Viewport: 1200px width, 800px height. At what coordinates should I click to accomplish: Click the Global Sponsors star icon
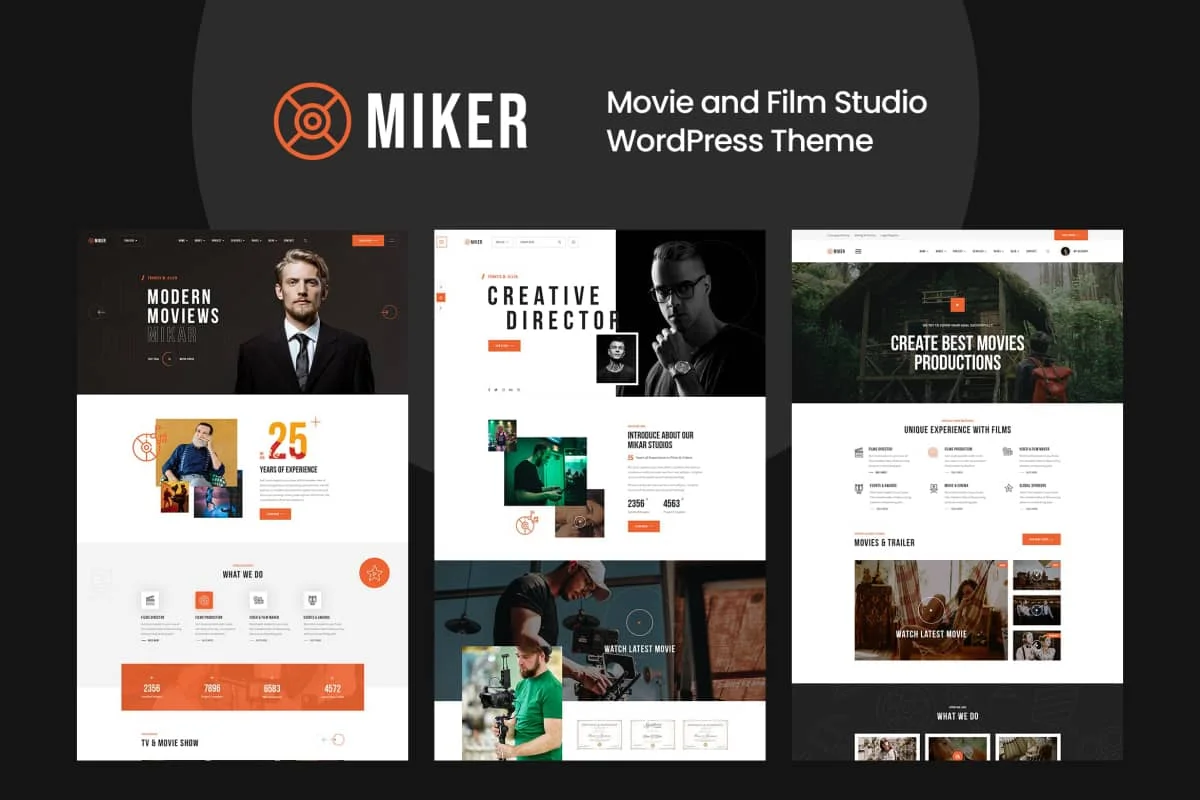pos(1009,488)
